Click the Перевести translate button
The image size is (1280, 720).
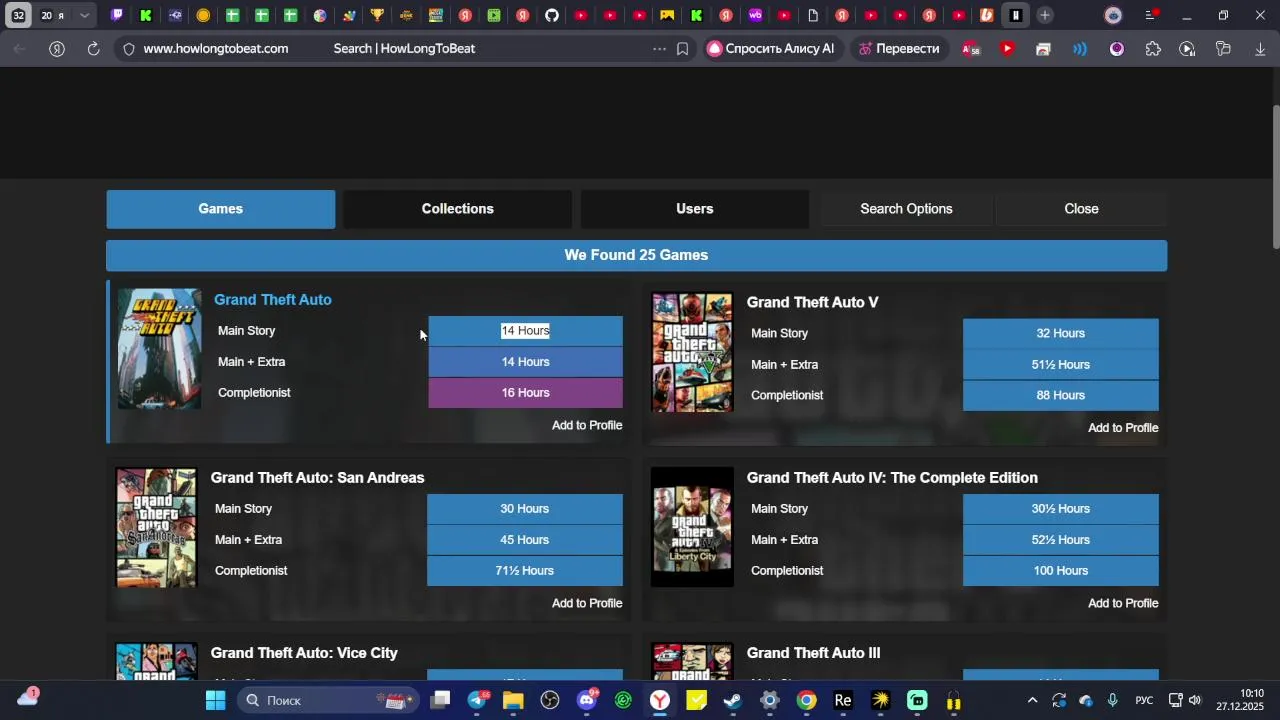[899, 48]
